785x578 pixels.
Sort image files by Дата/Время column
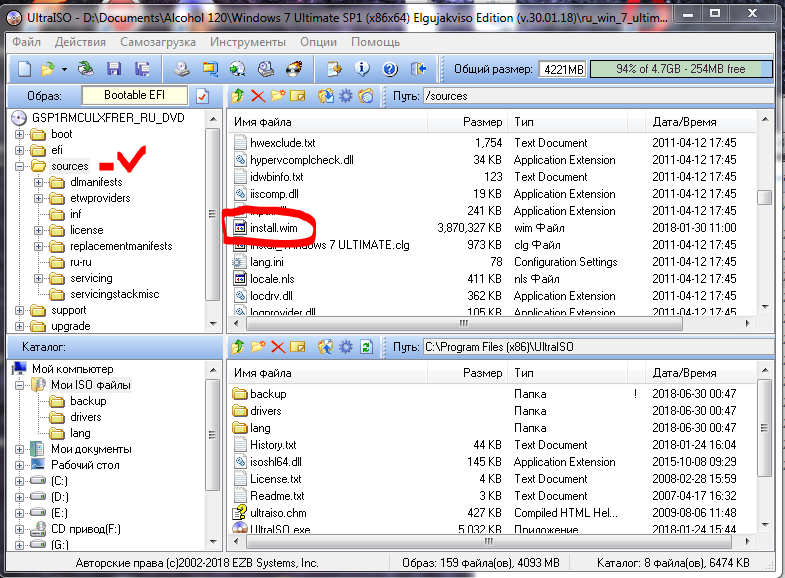coord(700,122)
